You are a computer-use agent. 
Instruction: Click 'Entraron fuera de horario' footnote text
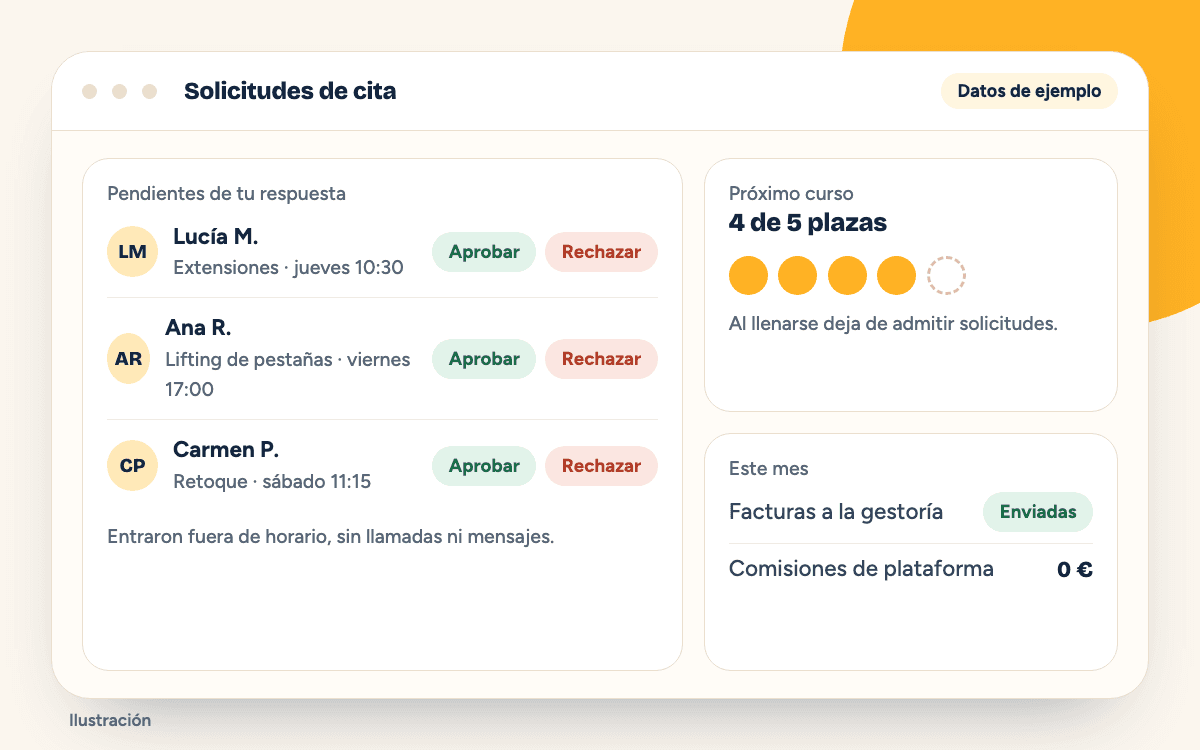[x=330, y=537]
